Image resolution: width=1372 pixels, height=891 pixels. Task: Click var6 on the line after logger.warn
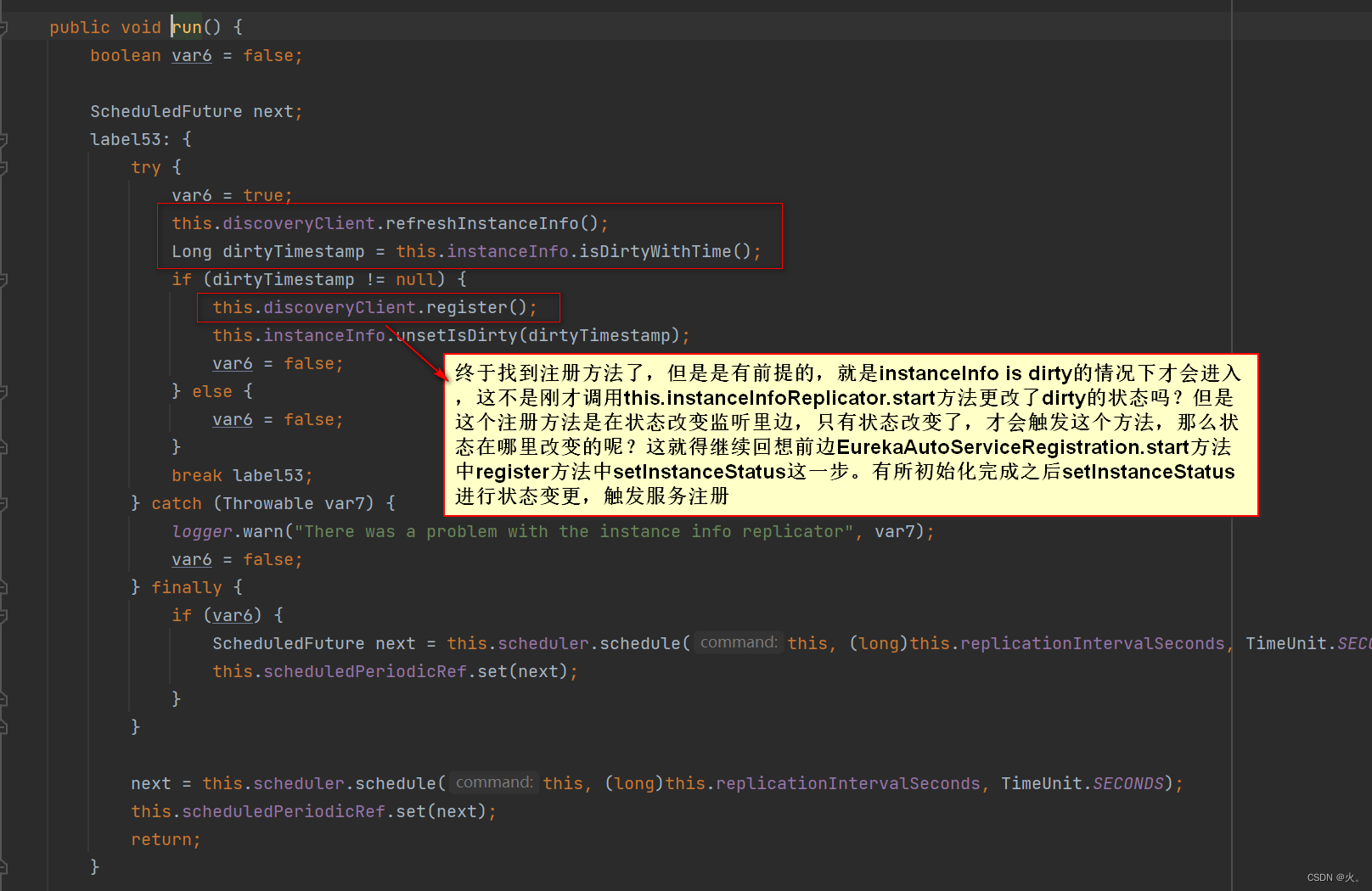[x=192, y=559]
